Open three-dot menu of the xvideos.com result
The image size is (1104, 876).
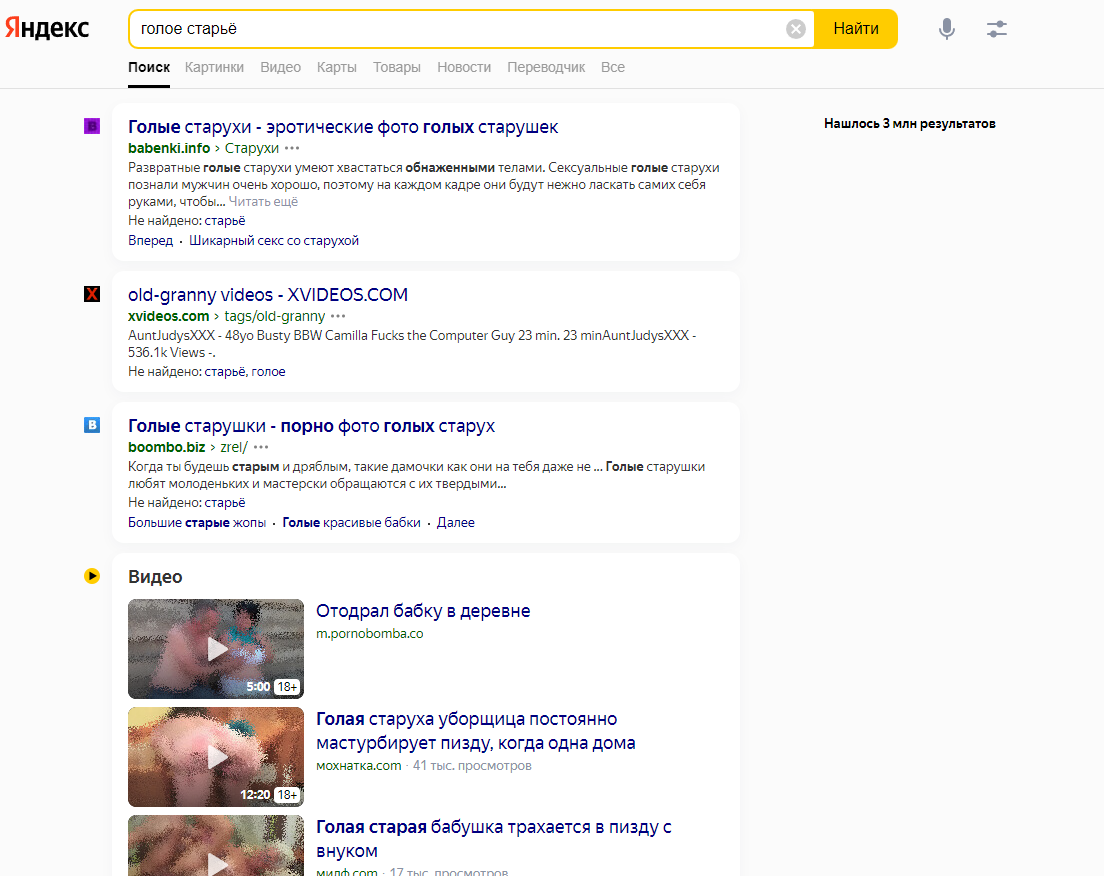click(x=338, y=316)
